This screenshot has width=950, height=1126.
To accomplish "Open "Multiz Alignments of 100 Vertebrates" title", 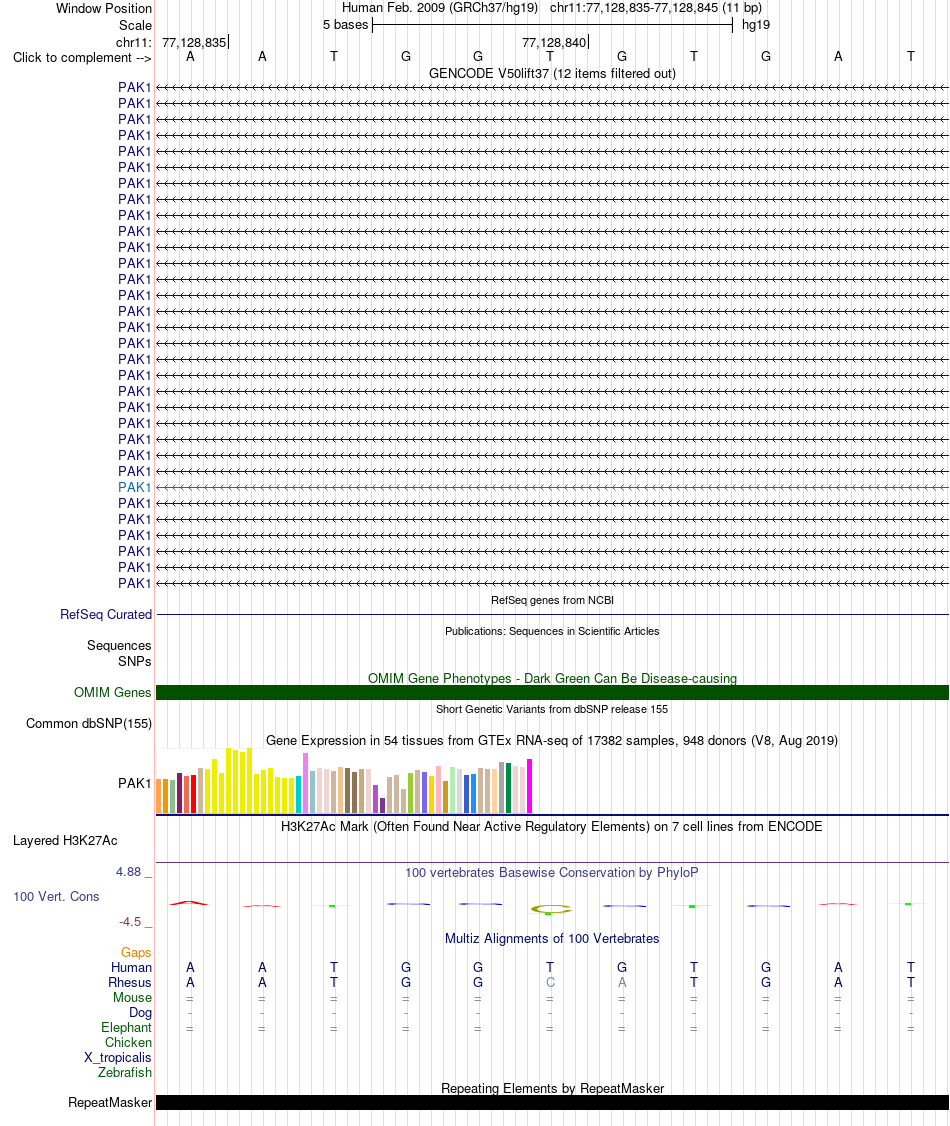I will (551, 939).
